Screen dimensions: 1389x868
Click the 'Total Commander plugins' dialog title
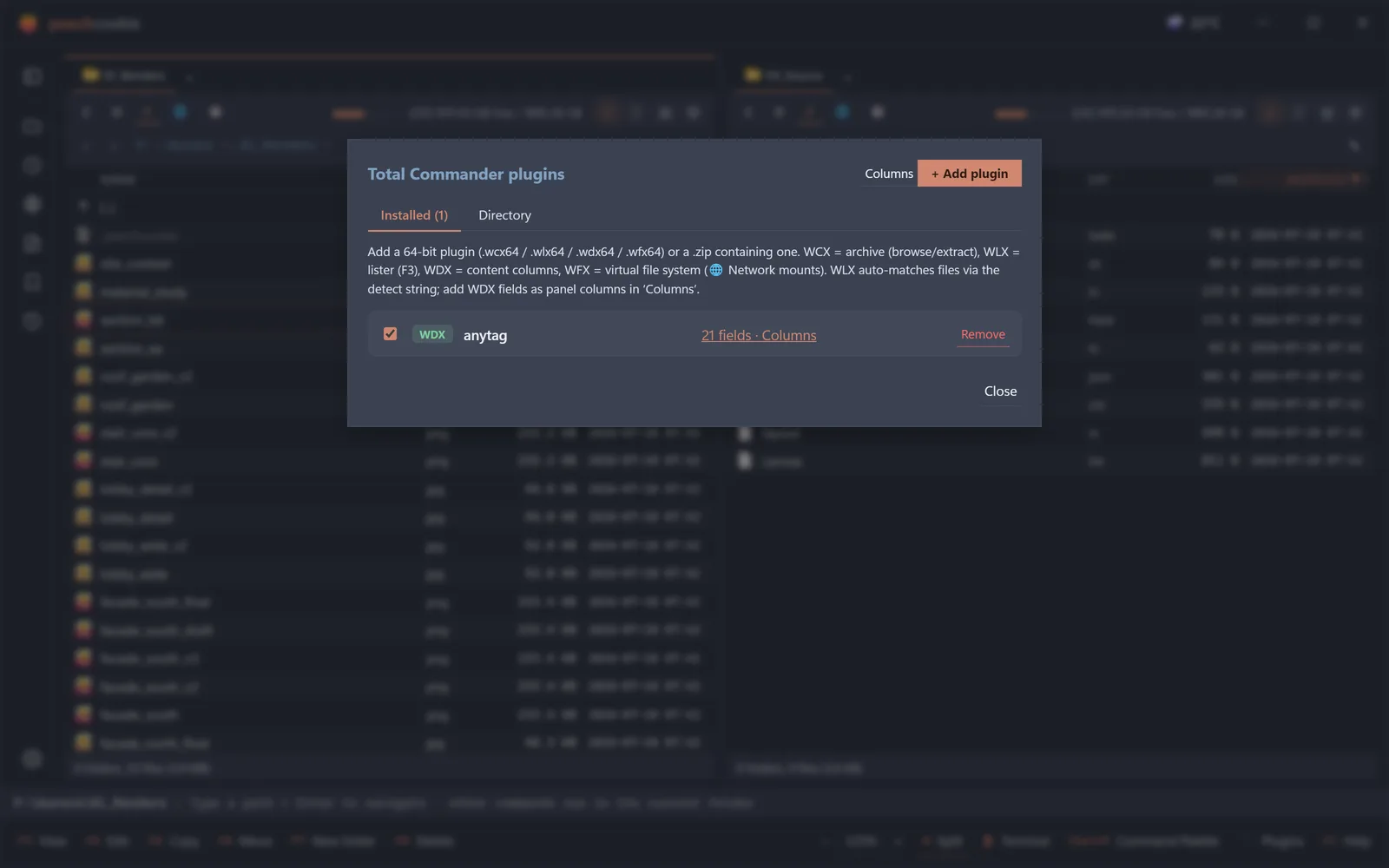coord(466,174)
